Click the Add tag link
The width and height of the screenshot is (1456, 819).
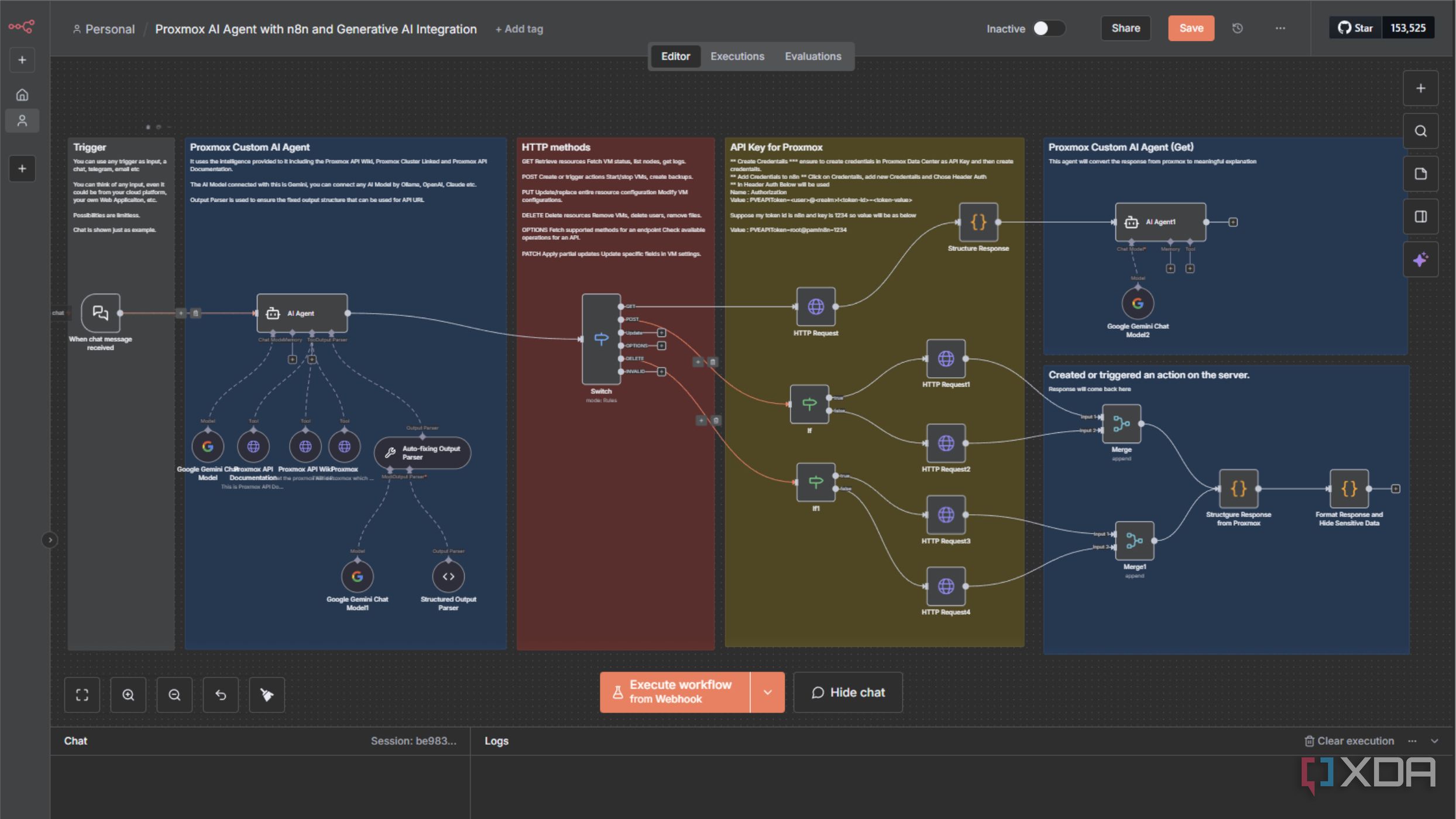519,29
